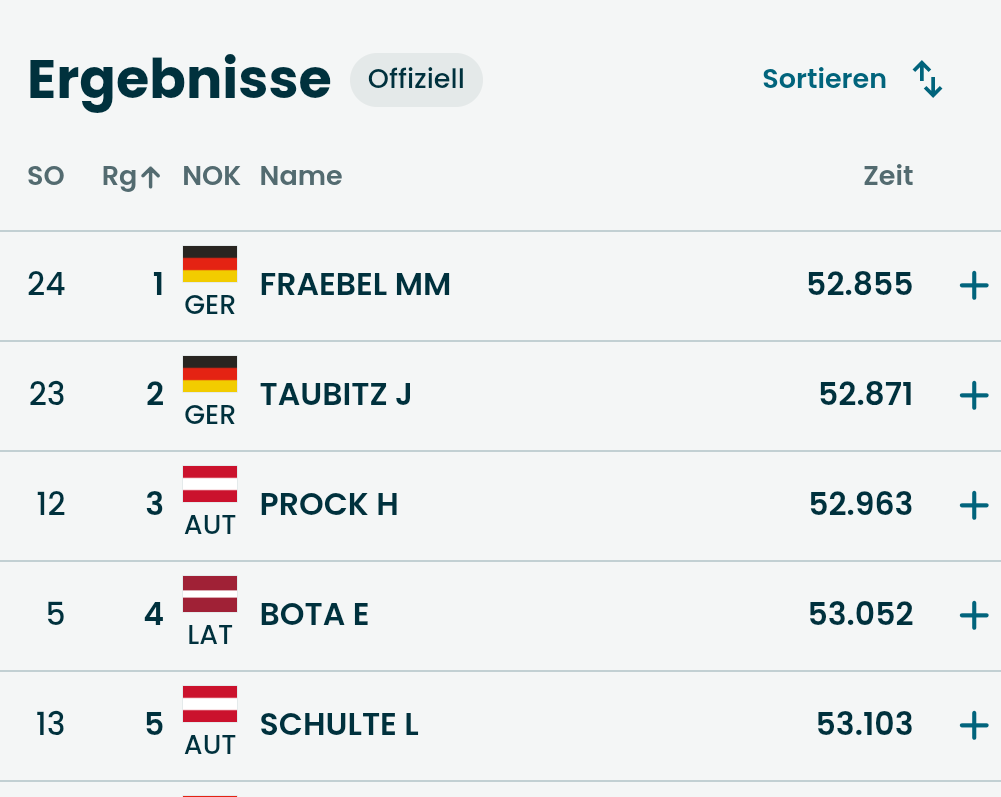
Task: Click the Austrian flag next to PROCK H
Action: click(x=210, y=484)
